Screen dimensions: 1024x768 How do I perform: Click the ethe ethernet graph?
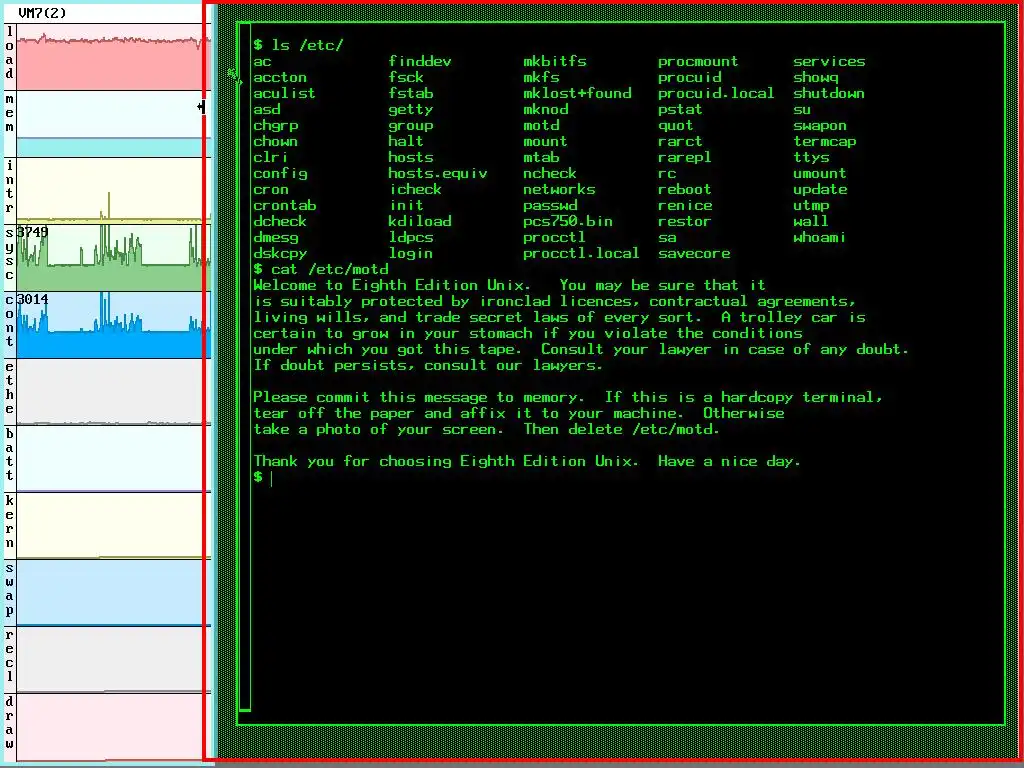(x=113, y=391)
